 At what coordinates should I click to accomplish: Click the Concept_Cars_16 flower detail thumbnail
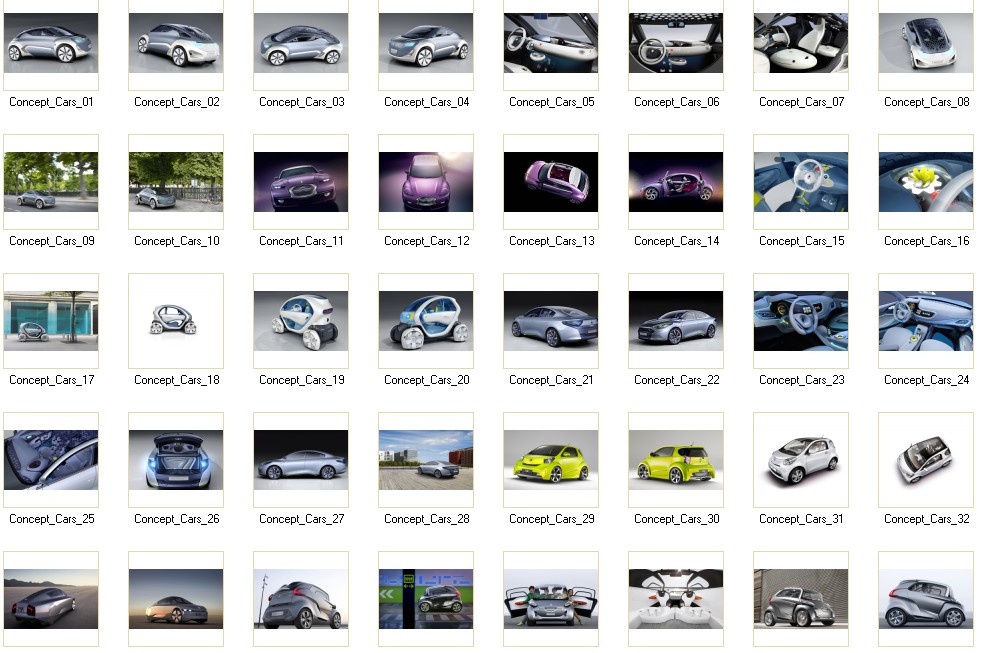pyautogui.click(x=926, y=182)
